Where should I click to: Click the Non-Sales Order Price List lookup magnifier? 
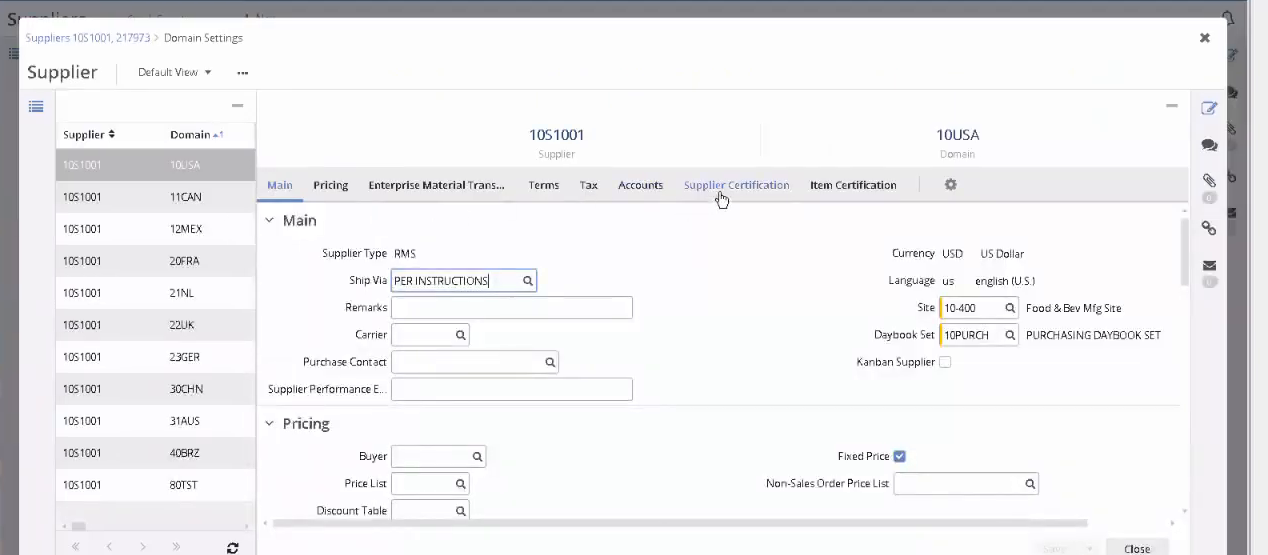click(1029, 484)
